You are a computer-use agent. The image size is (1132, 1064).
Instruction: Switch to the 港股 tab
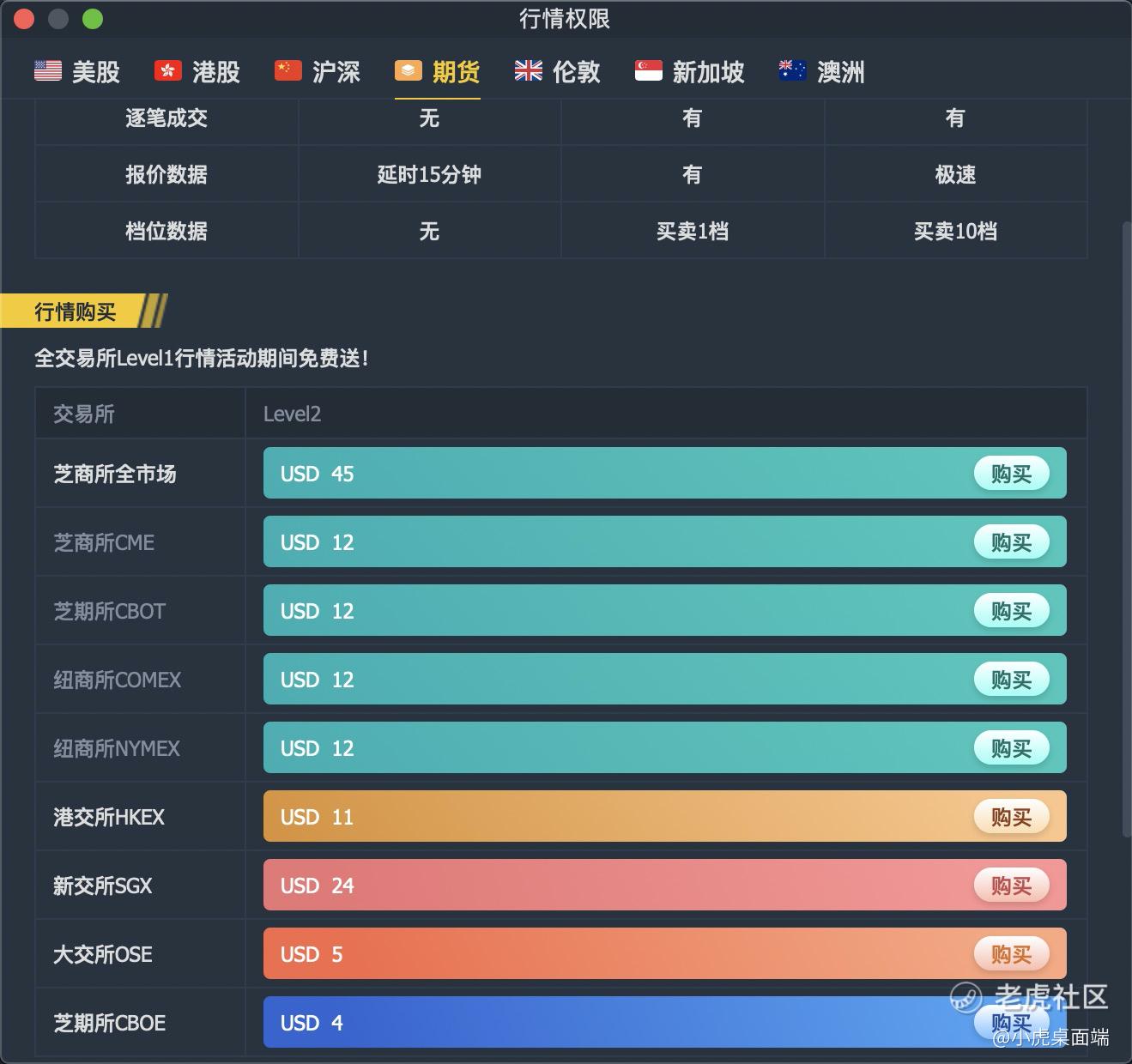[x=197, y=71]
